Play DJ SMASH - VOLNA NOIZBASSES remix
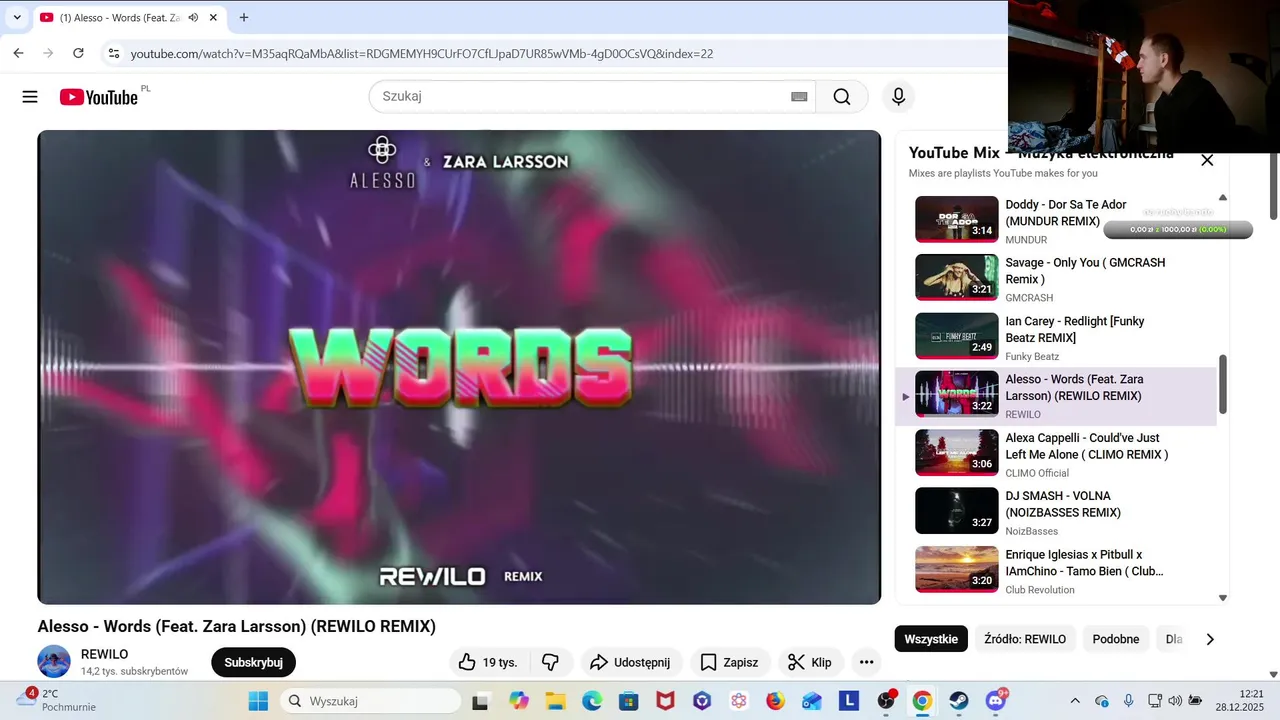 [1055, 511]
